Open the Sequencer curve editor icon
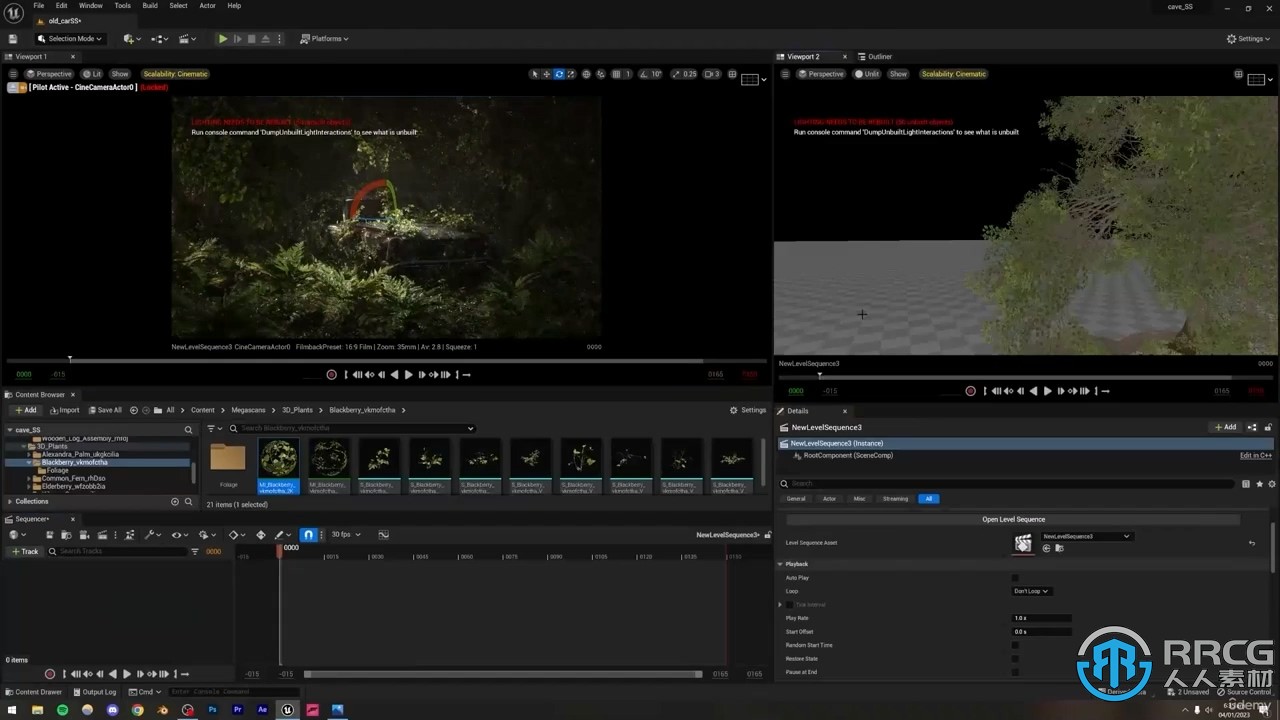 [x=383, y=535]
